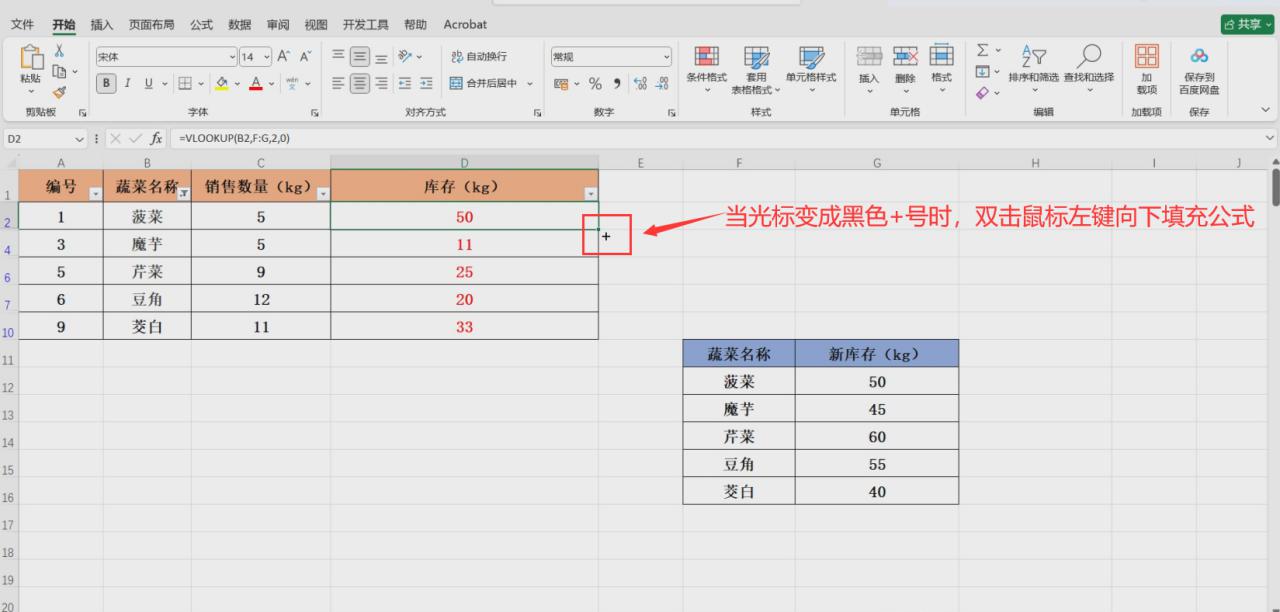Switch to the Acrobat tab

coord(465,24)
